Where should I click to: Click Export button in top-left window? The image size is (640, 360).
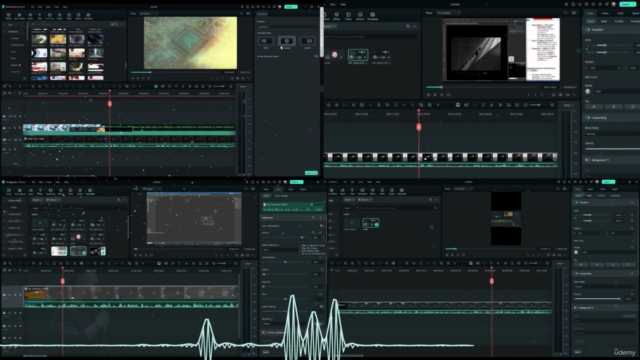(x=291, y=7)
